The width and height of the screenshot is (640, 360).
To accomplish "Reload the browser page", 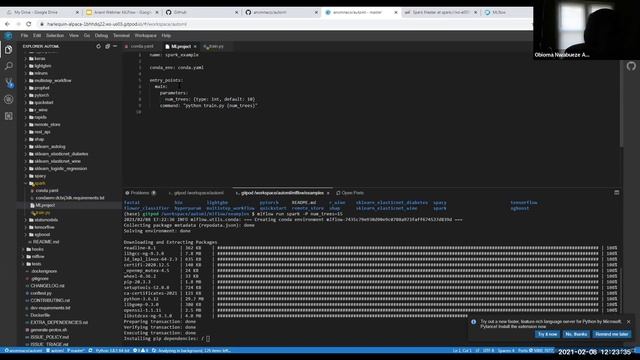I will point(29,24).
